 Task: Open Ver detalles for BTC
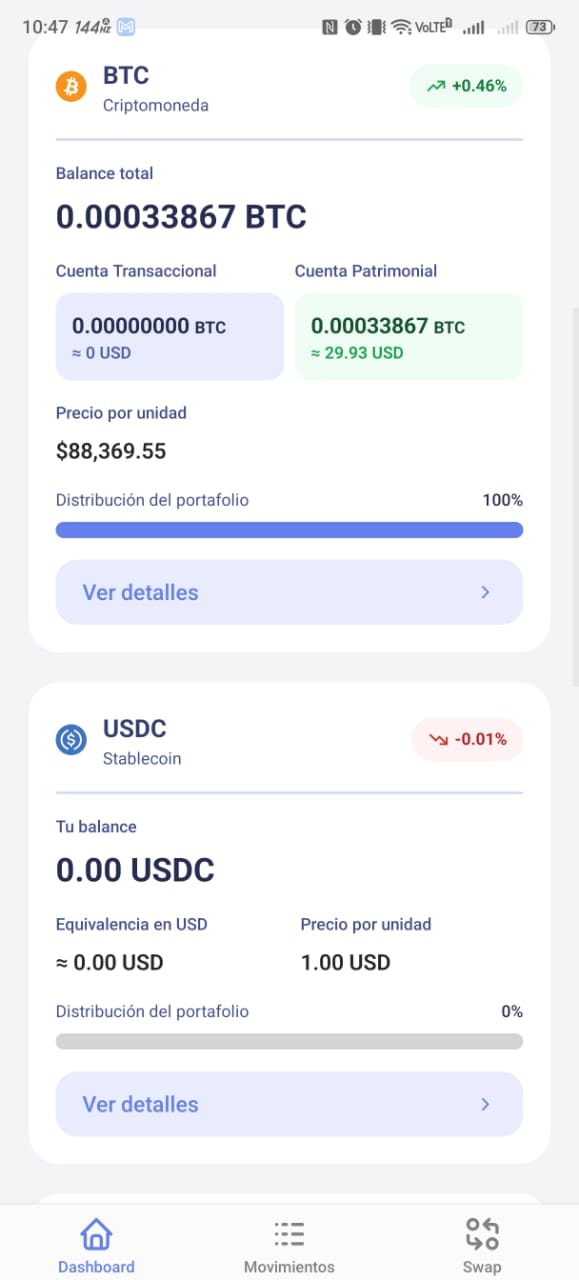pos(289,592)
